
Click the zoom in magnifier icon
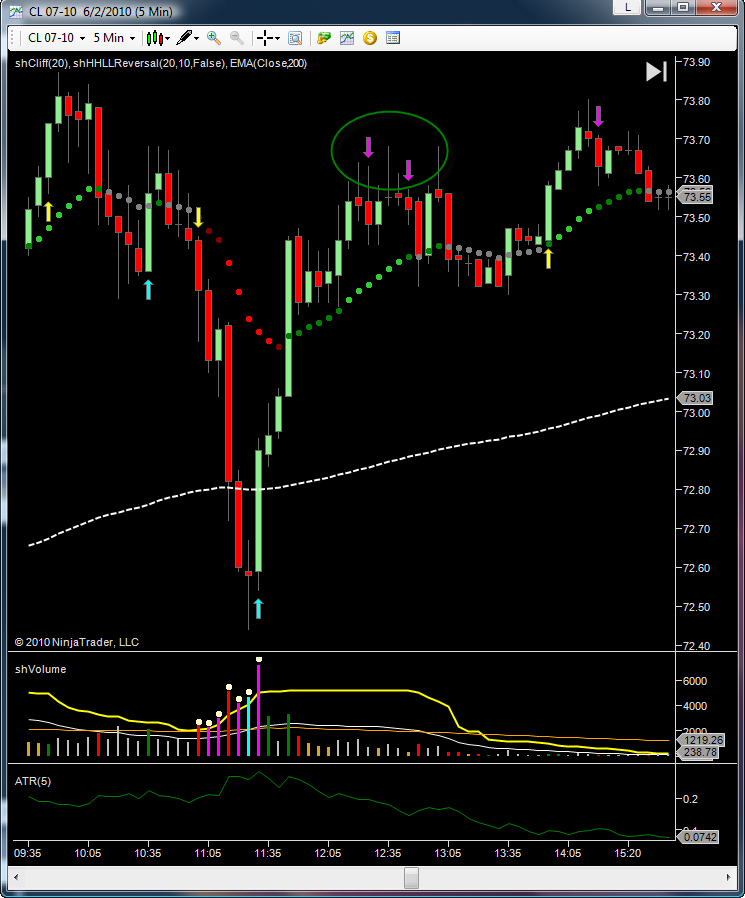click(214, 38)
